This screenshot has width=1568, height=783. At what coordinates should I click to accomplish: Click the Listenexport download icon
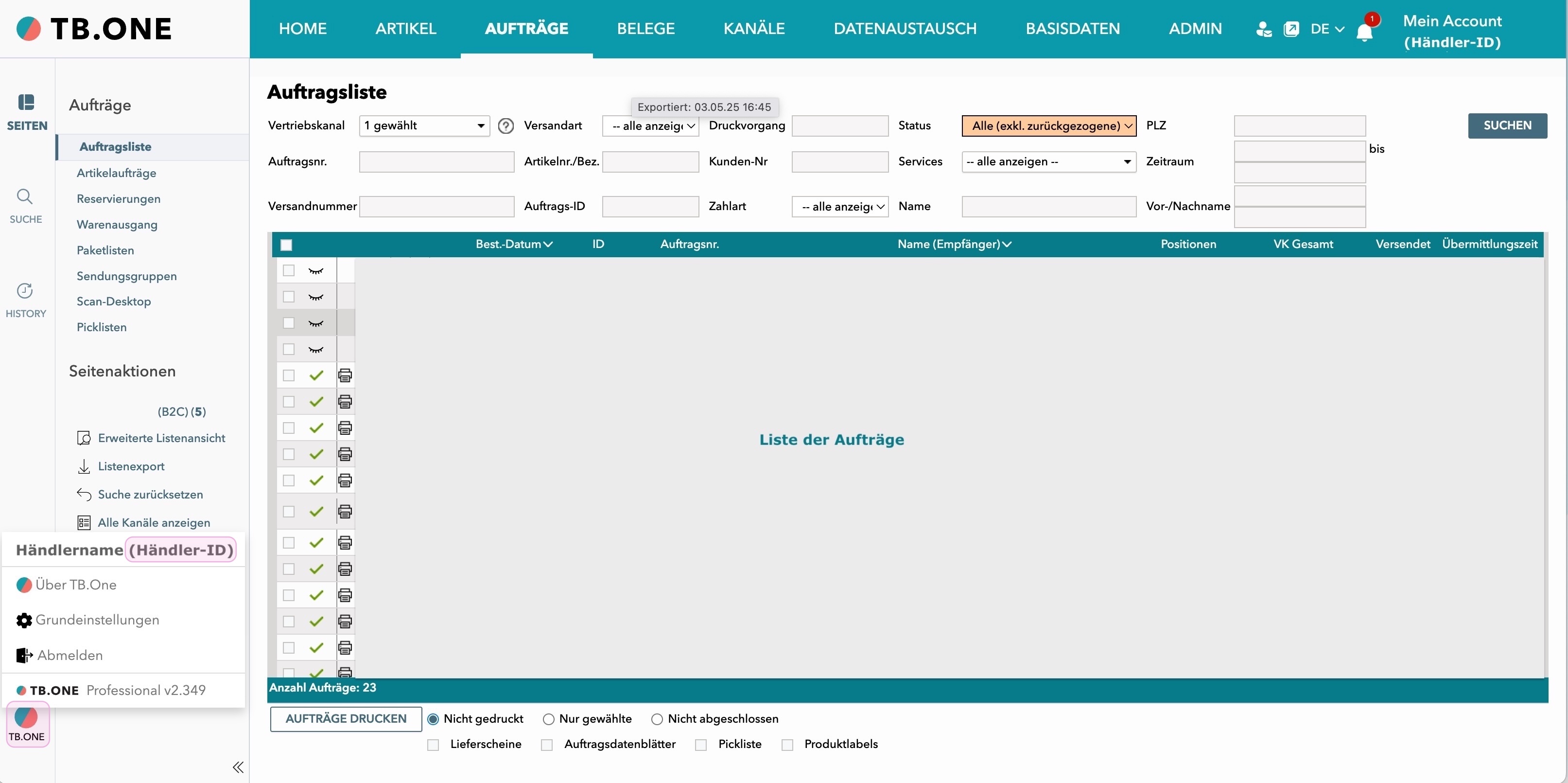point(84,466)
